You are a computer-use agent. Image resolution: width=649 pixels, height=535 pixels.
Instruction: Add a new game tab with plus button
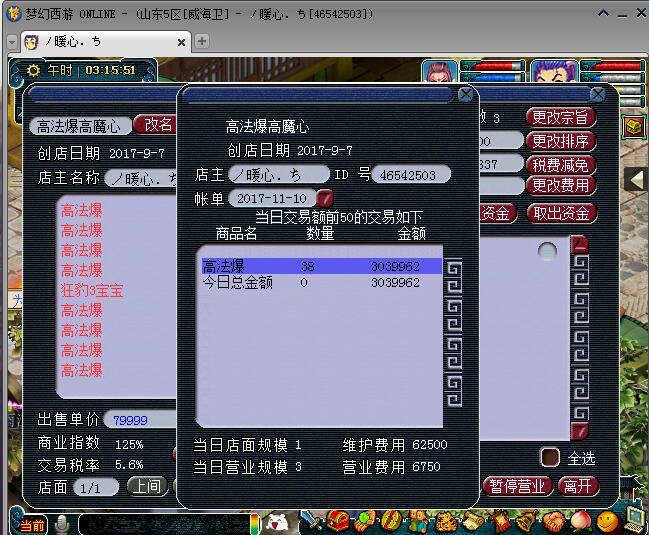[x=202, y=41]
